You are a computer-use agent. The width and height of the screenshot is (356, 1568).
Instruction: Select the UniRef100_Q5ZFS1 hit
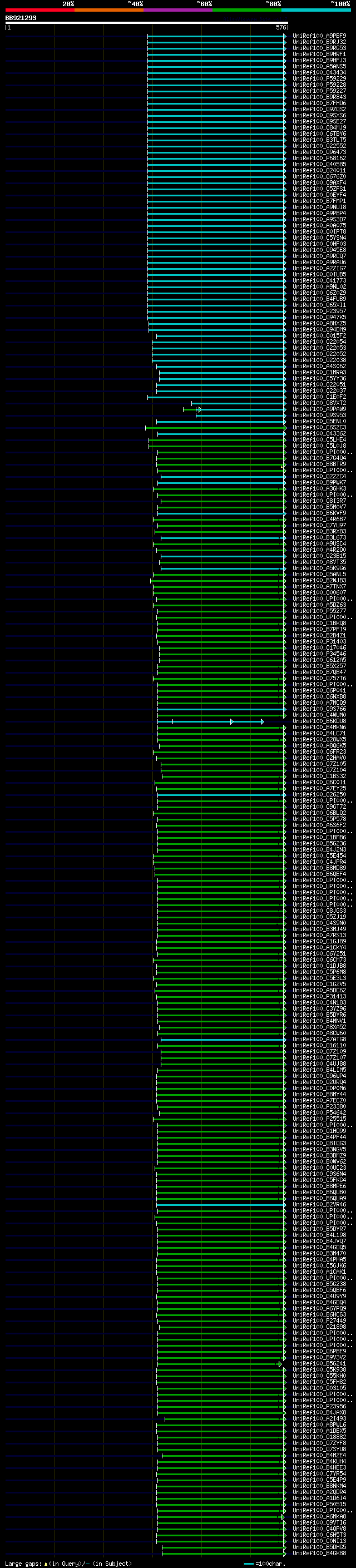pos(319,189)
